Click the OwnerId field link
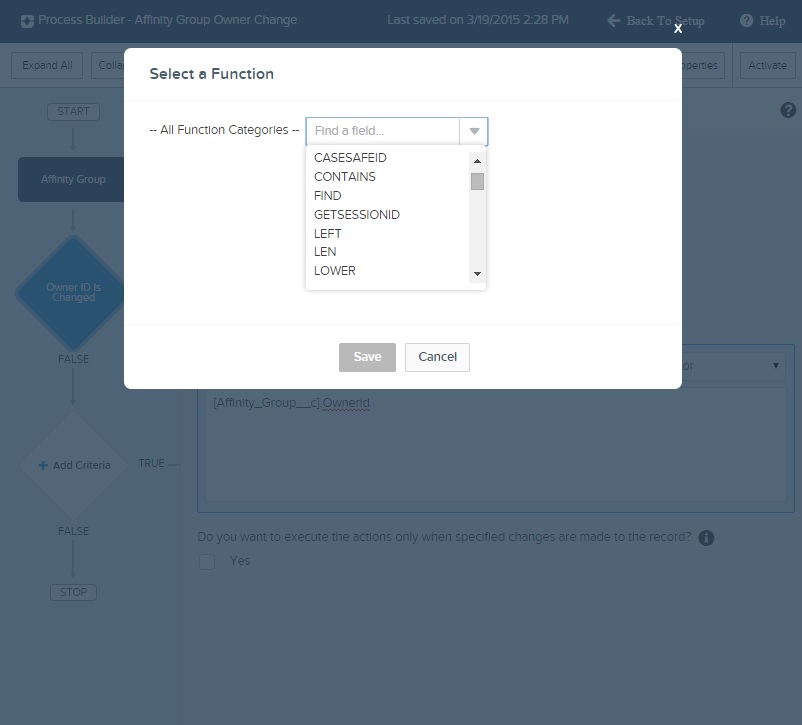 [x=344, y=402]
